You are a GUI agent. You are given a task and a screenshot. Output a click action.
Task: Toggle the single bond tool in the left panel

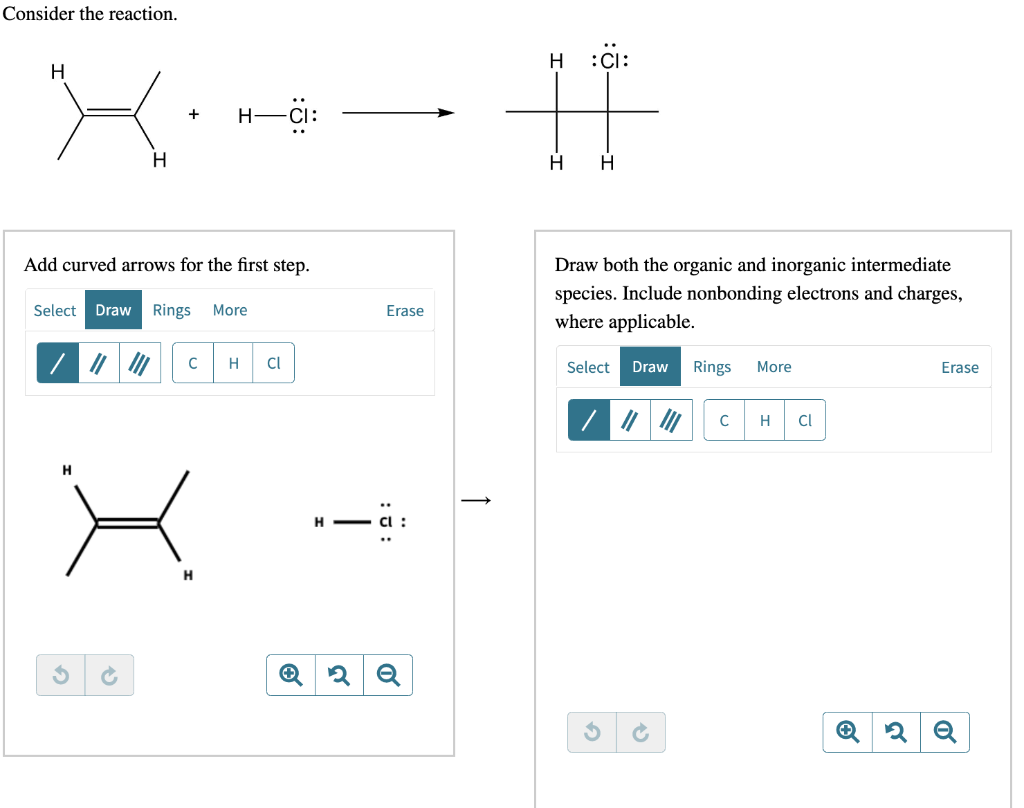[57, 362]
